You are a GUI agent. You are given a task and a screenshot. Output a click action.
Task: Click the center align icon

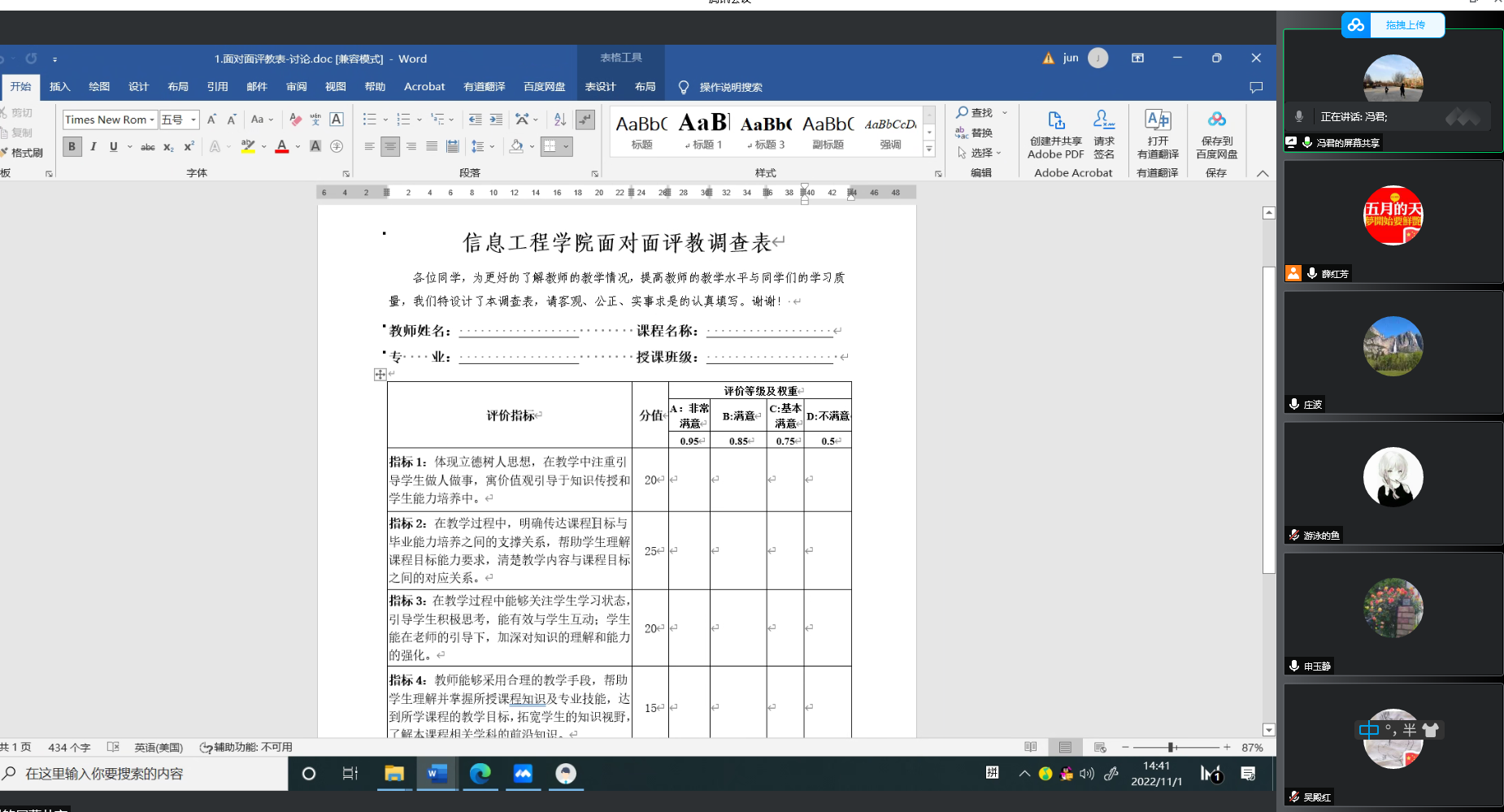coord(390,146)
